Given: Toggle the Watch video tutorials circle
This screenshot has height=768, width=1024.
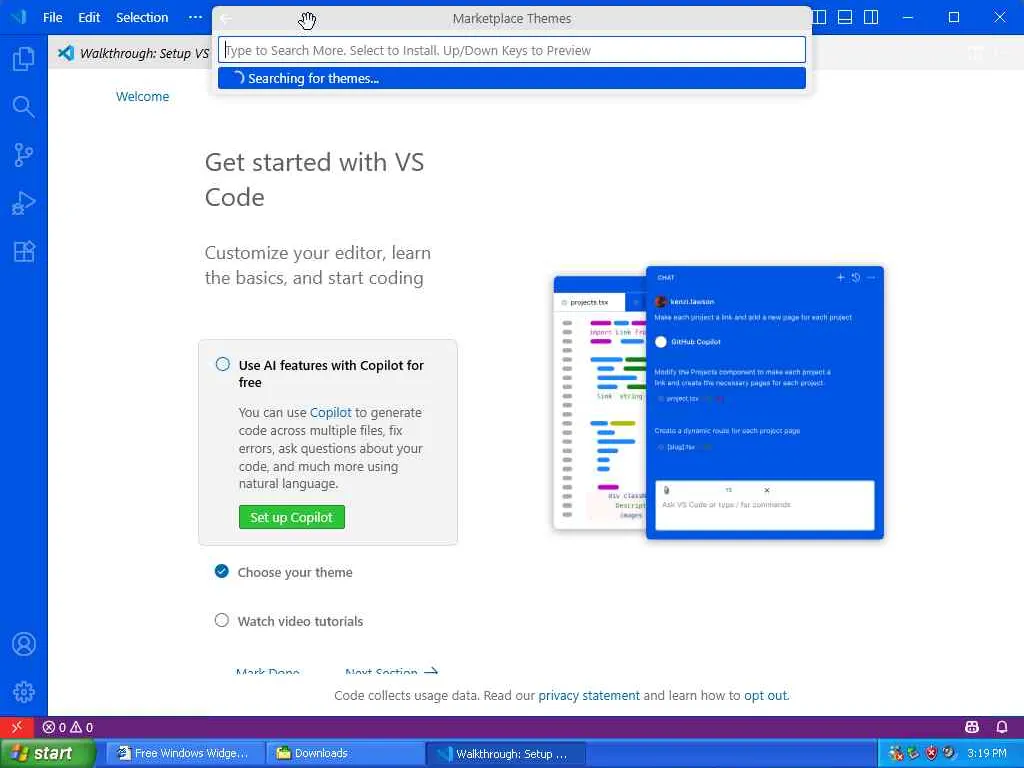Looking at the screenshot, I should coord(222,620).
